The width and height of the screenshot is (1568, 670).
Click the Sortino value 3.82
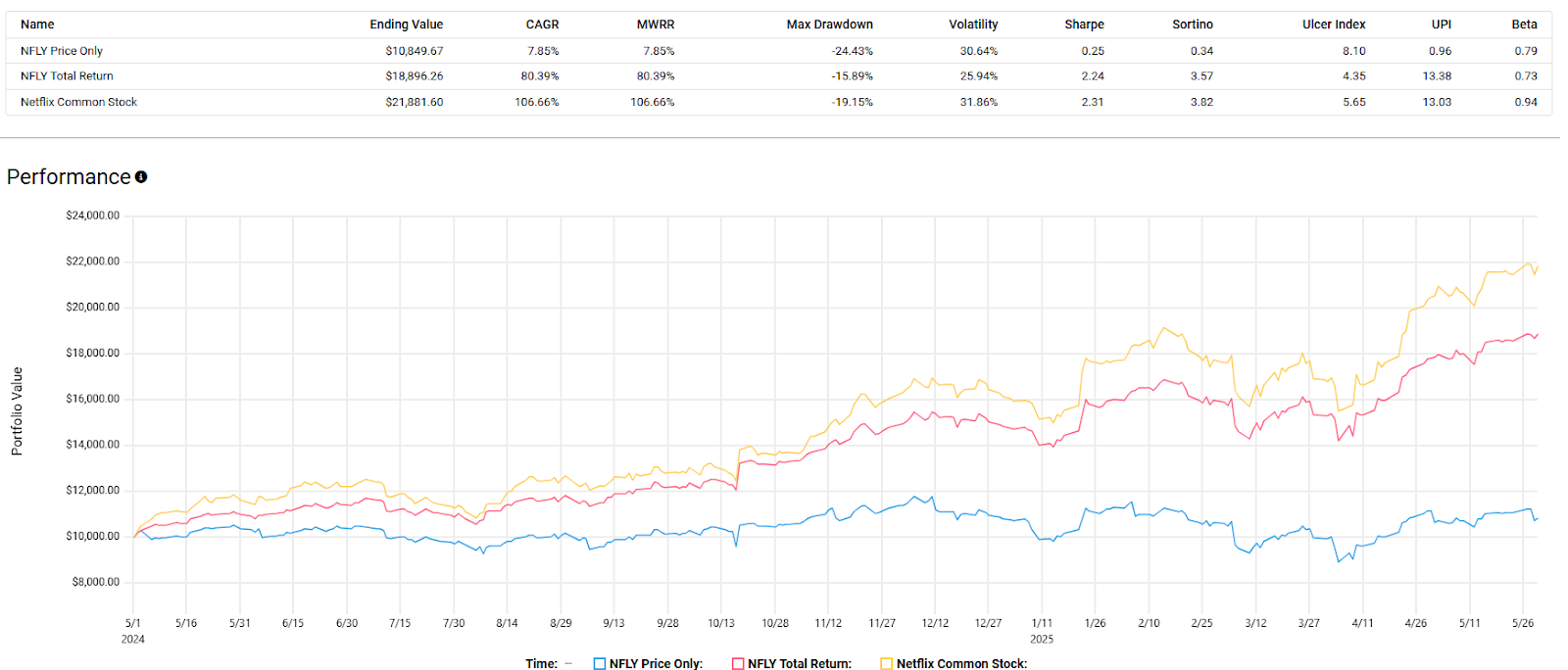[x=1202, y=102]
